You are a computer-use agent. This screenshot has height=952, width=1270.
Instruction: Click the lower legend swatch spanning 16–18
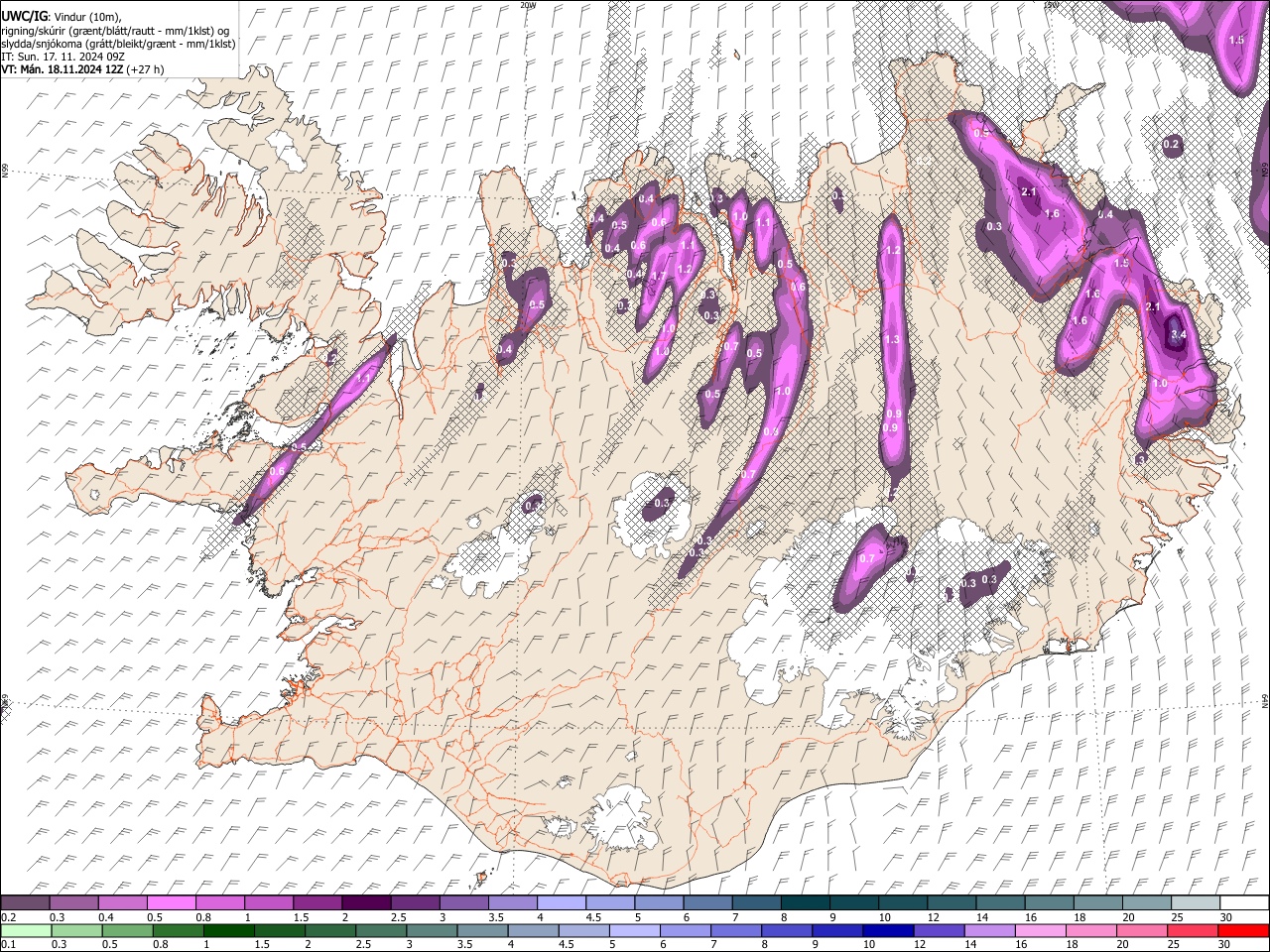1039,930
